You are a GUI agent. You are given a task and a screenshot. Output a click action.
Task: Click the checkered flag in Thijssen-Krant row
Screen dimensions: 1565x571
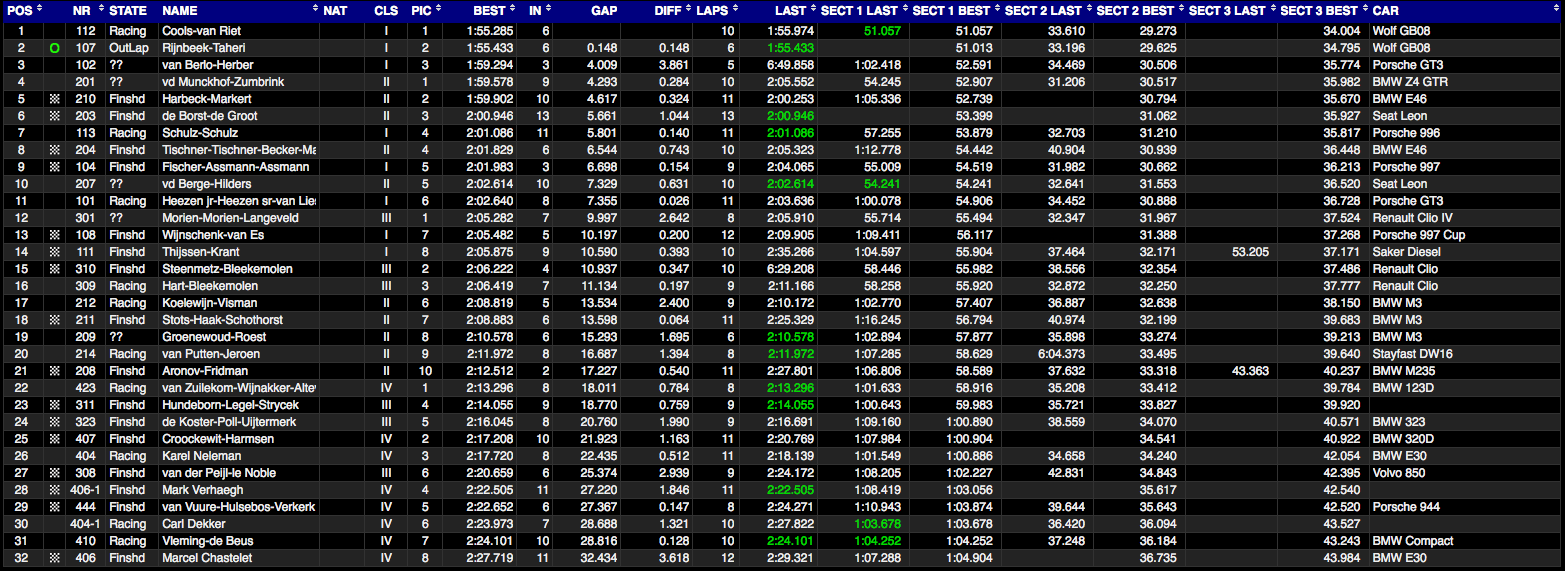[54, 252]
